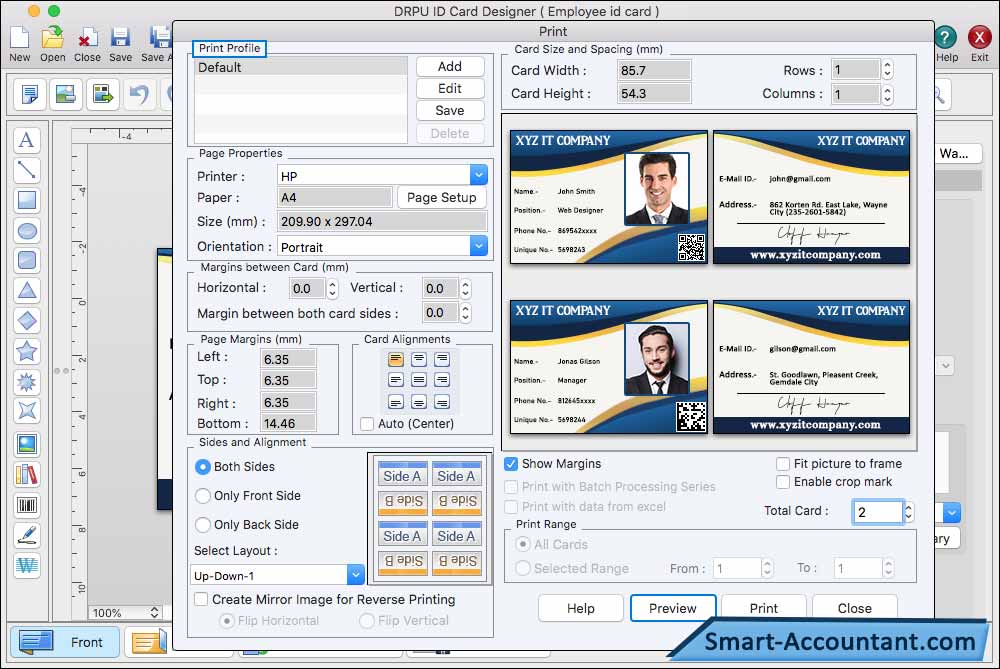The width and height of the screenshot is (1000, 669).
Task: Adjust the Rows stepper
Action: [x=887, y=70]
